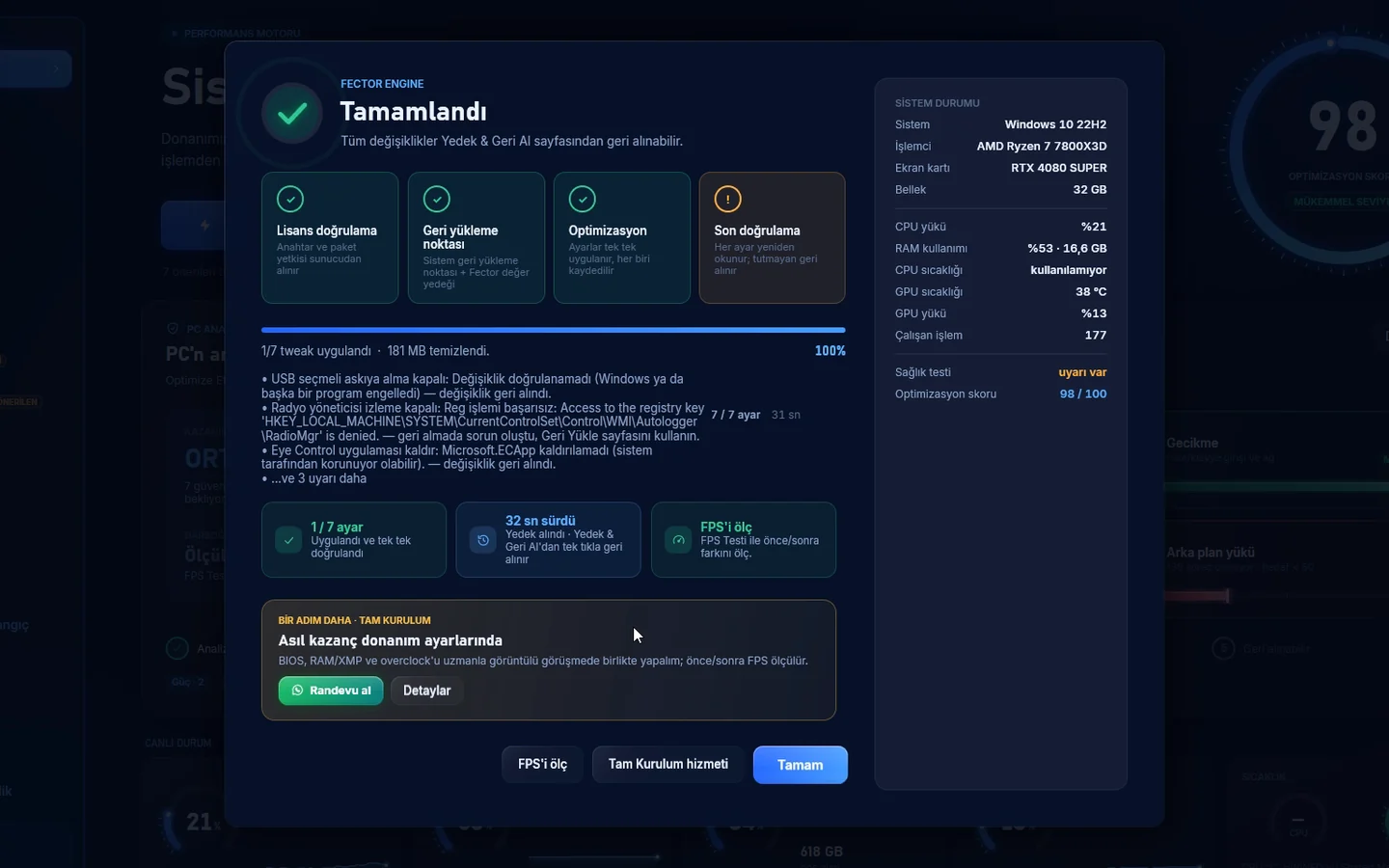Confirm with the blue Tamam button

pyautogui.click(x=801, y=765)
